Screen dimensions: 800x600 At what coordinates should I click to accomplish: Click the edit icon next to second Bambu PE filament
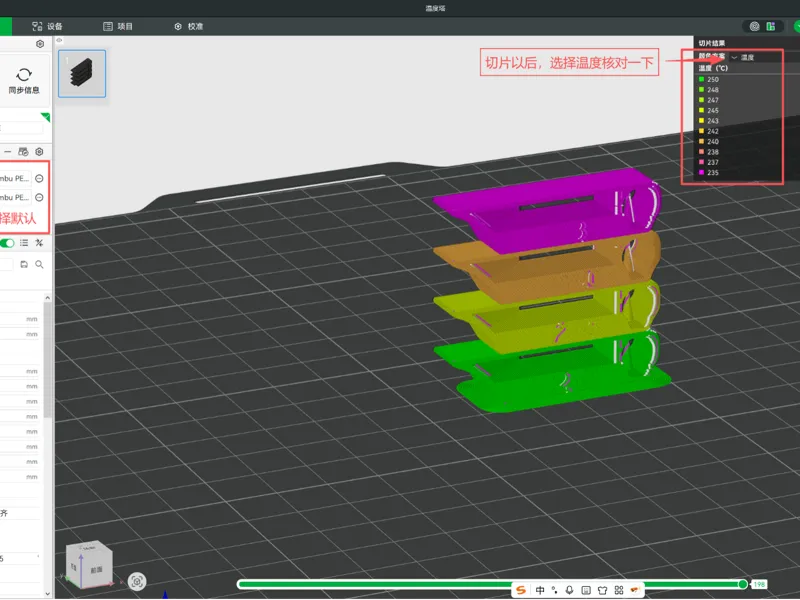tap(39, 197)
